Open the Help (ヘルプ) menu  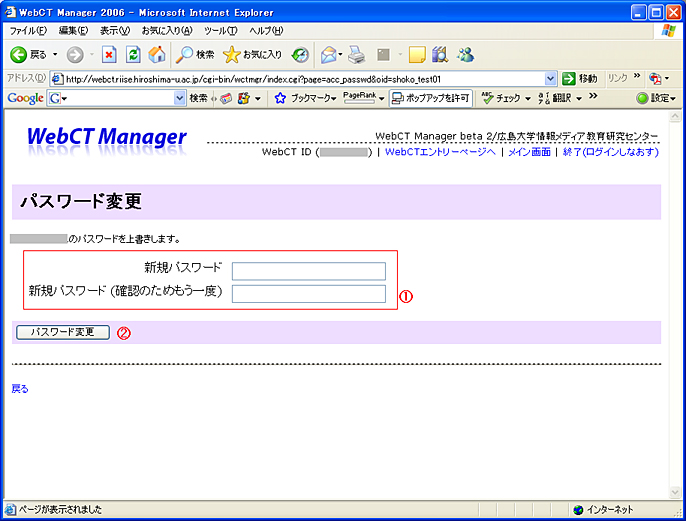point(266,31)
